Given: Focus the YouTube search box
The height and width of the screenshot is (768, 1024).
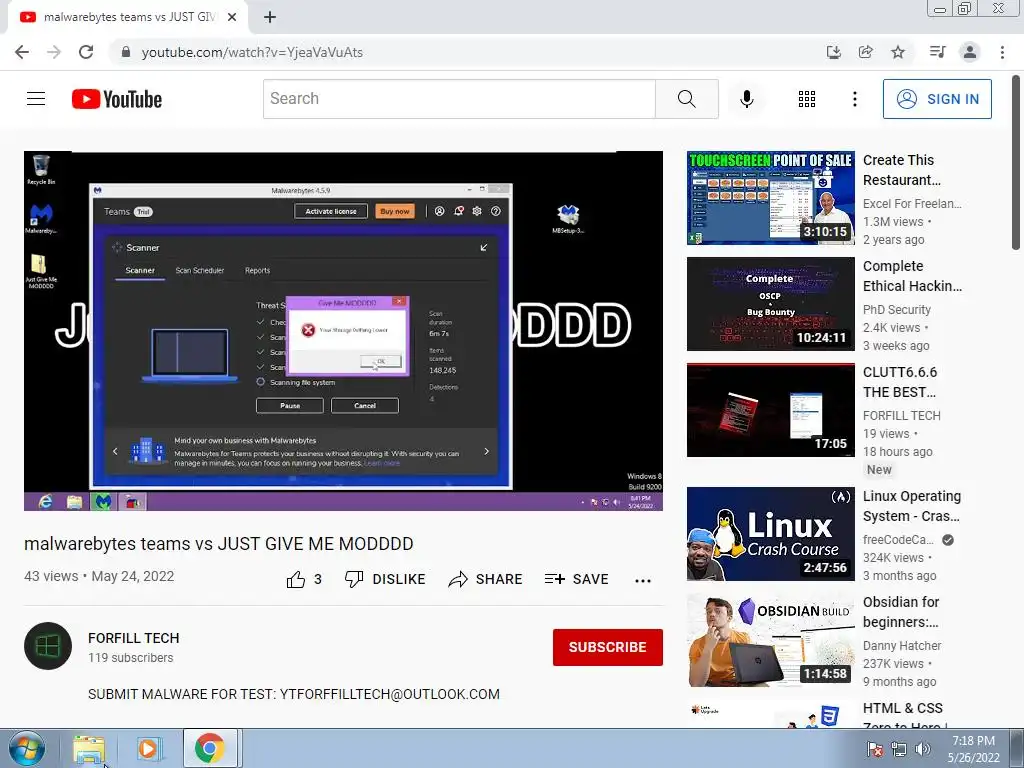Looking at the screenshot, I should point(459,99).
